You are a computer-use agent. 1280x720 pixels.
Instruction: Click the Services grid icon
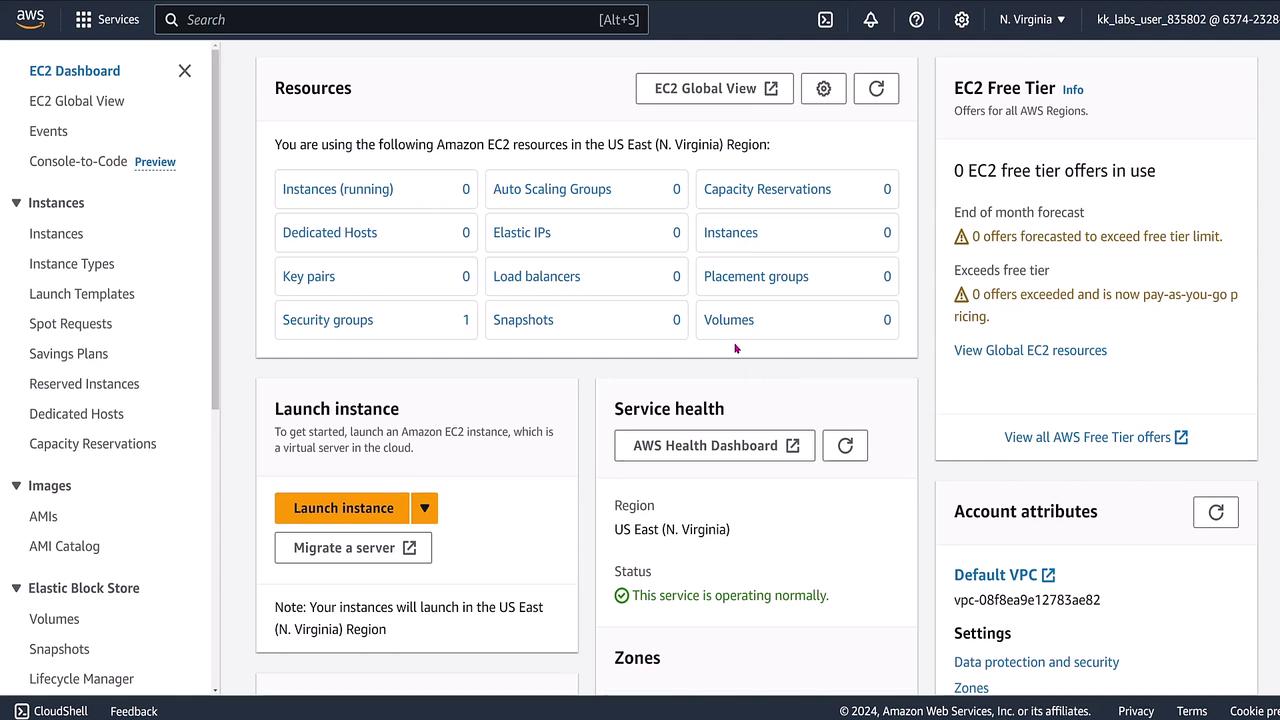[84, 20]
